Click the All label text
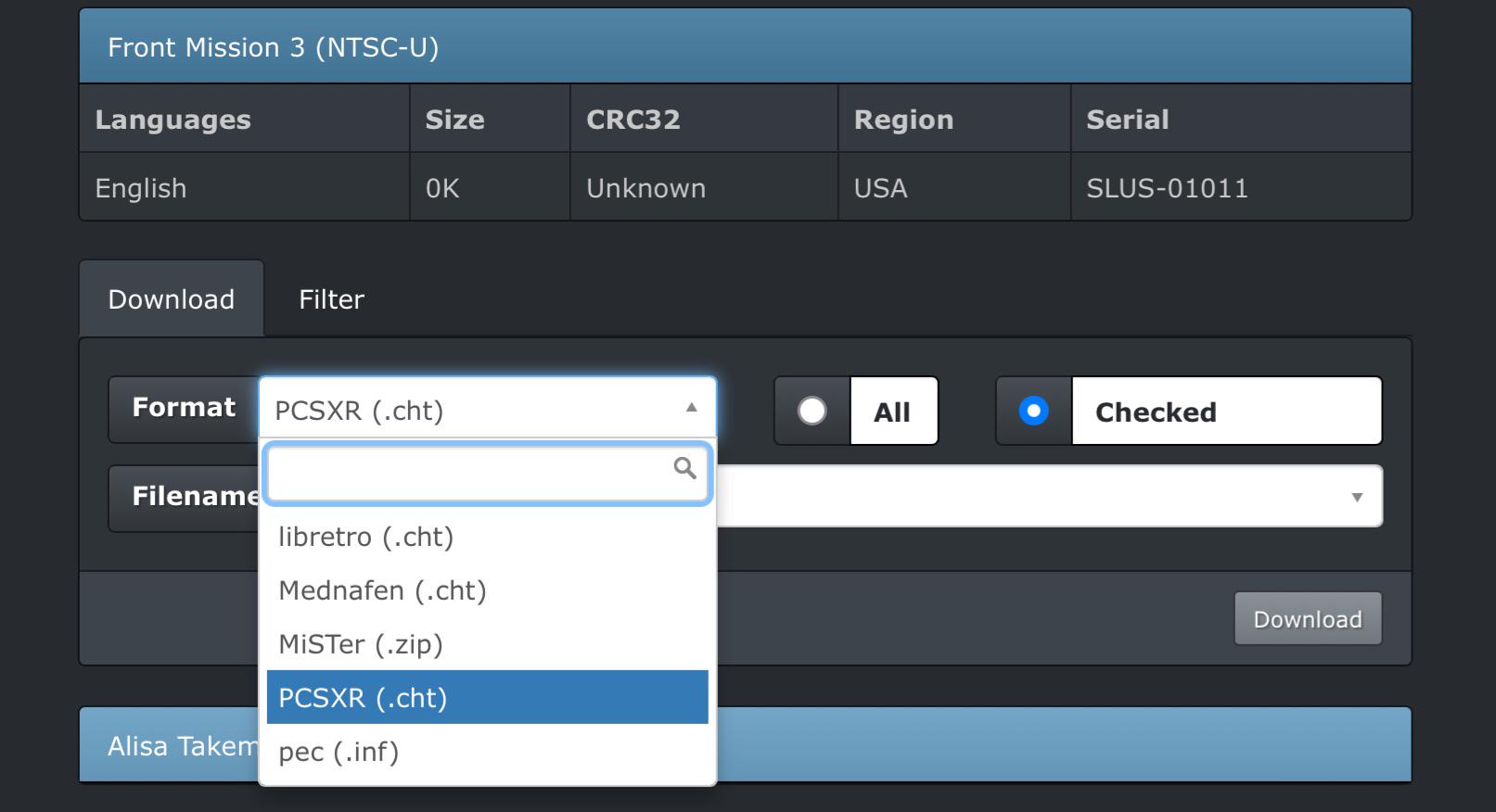The image size is (1496, 812). point(892,412)
